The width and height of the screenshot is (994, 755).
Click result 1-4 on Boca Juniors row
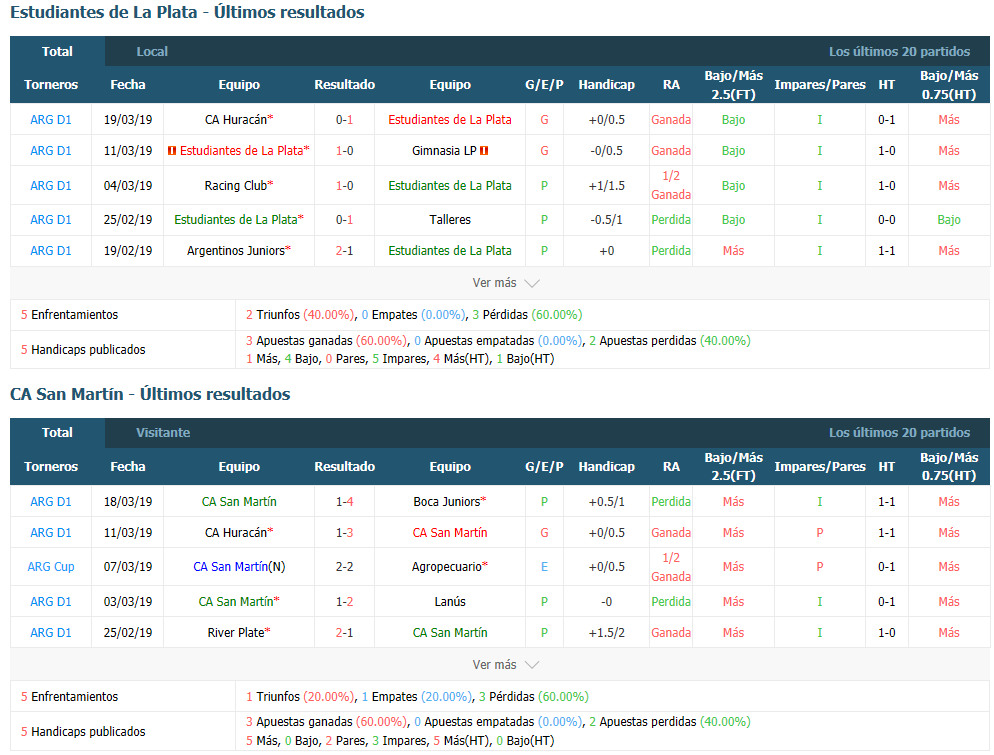click(344, 501)
